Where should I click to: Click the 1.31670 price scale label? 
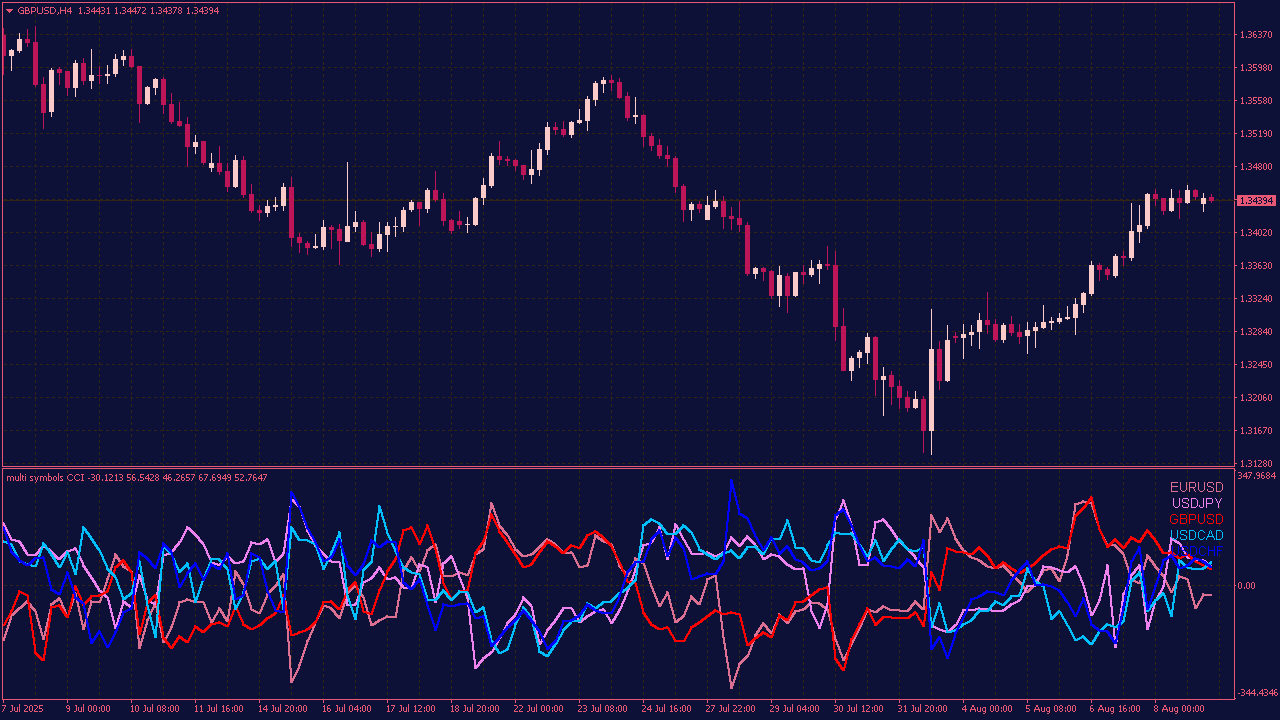click(x=1255, y=431)
